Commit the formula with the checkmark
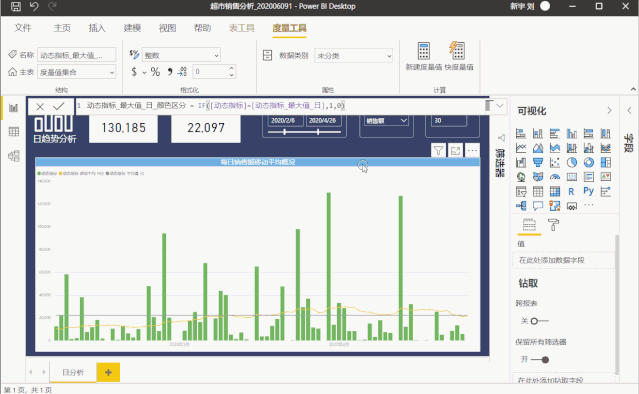Screen dimensions: 639x394 tap(59, 106)
